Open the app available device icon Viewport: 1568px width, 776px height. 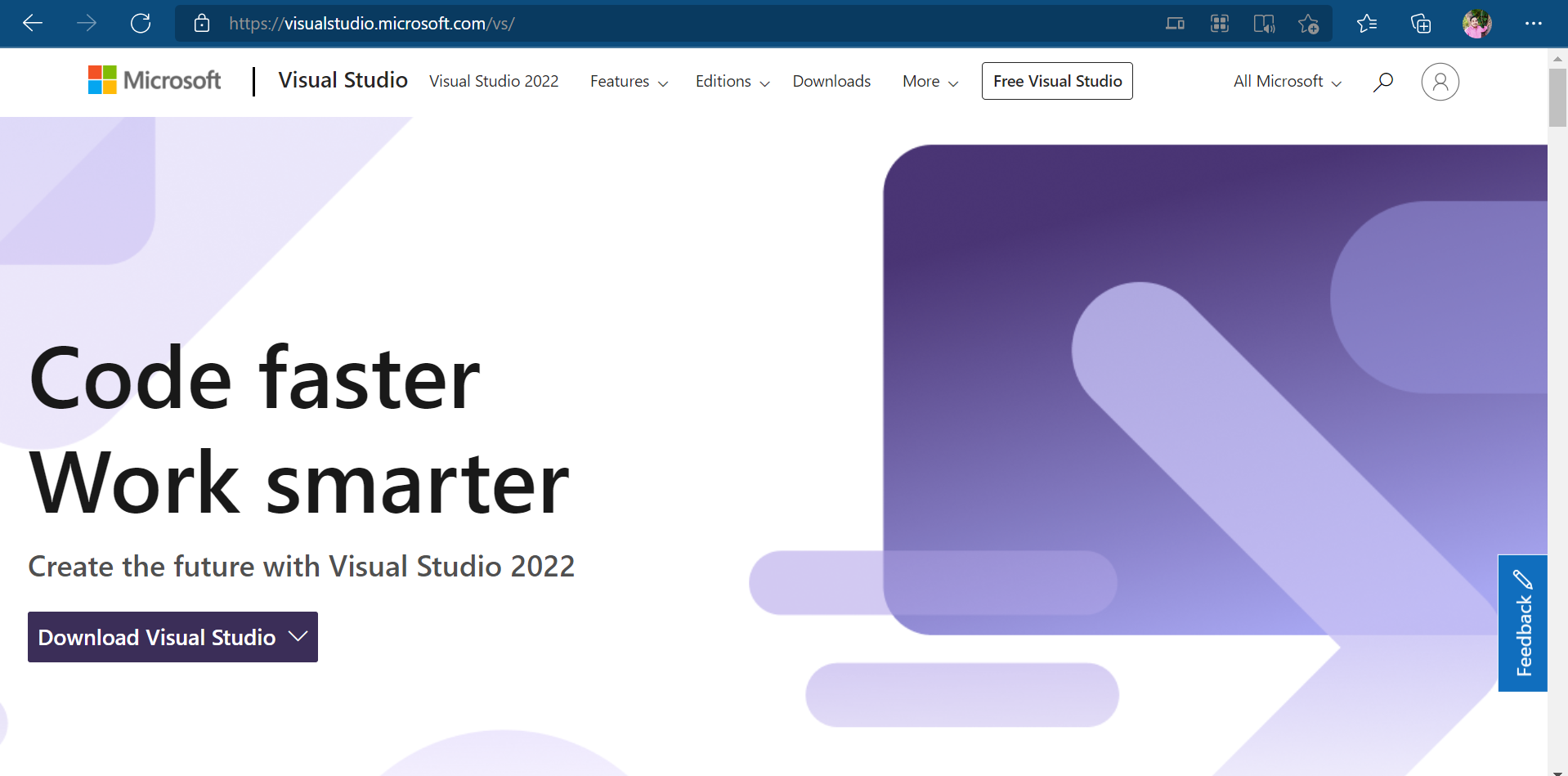coord(1175,24)
